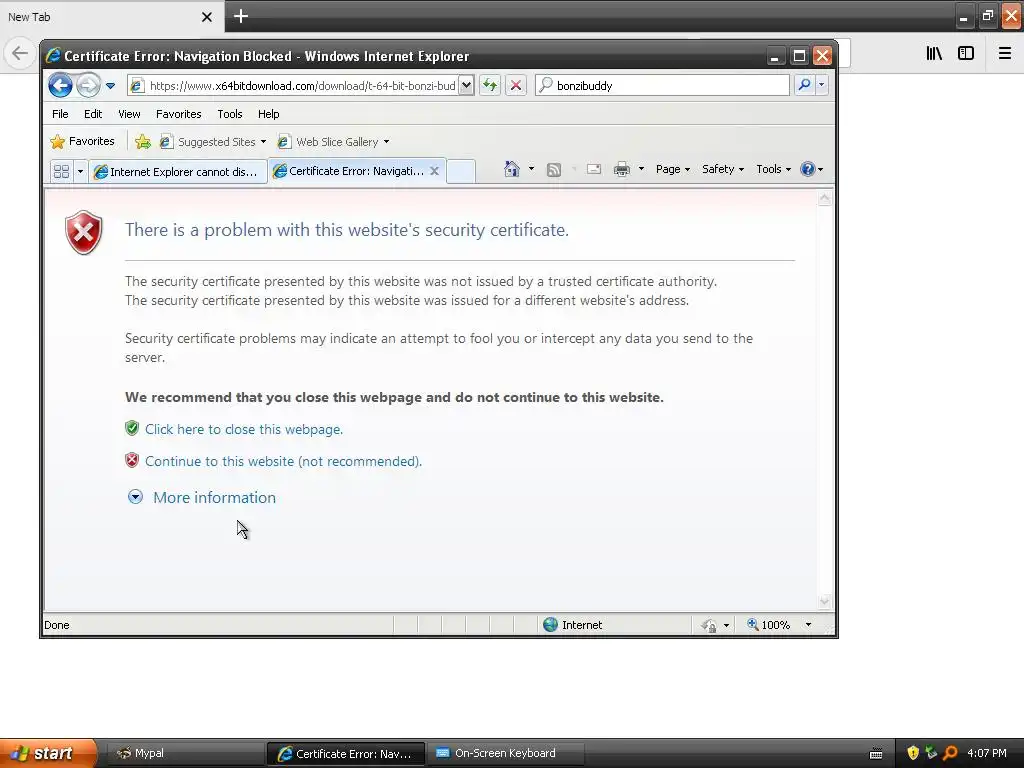The height and width of the screenshot is (768, 1024).
Task: Click the Read Mail icon
Action: [594, 169]
